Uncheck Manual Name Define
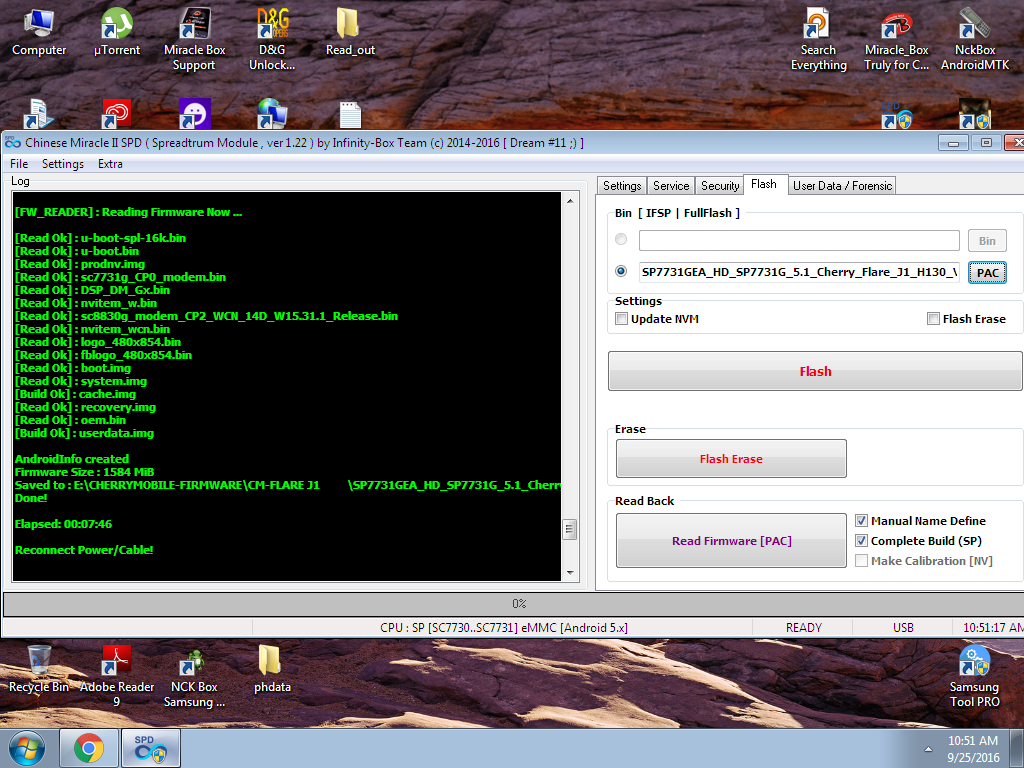 click(861, 521)
